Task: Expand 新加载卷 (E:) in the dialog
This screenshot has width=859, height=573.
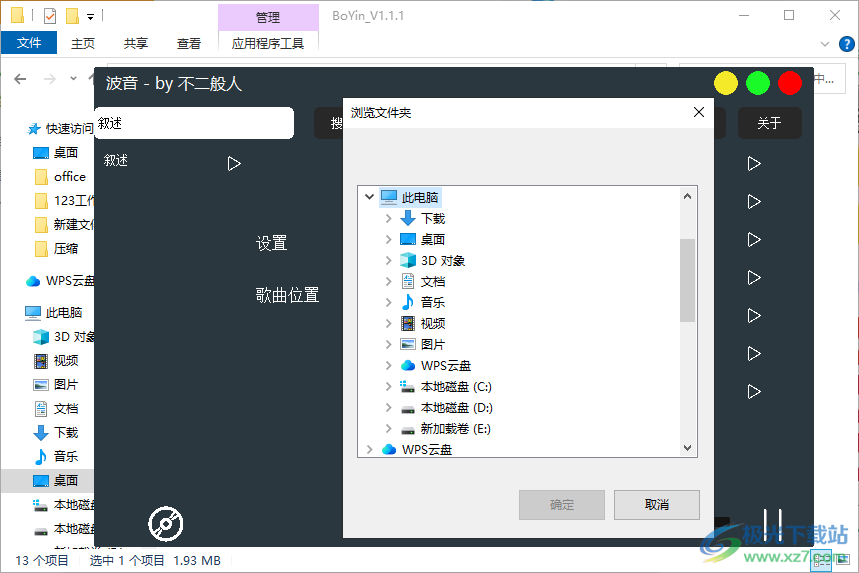Action: pos(388,428)
